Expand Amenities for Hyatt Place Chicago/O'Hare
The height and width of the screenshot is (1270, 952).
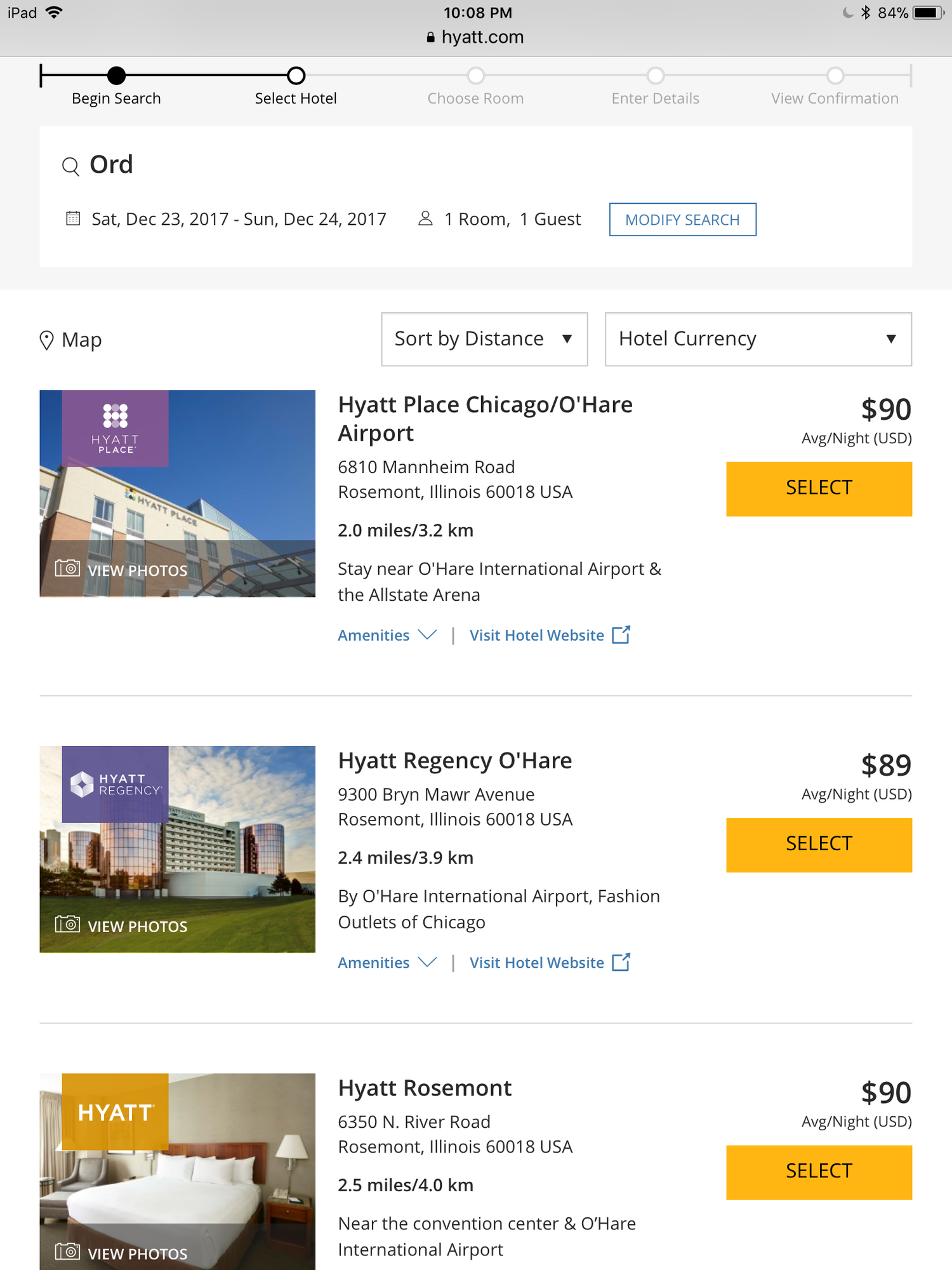pos(387,636)
